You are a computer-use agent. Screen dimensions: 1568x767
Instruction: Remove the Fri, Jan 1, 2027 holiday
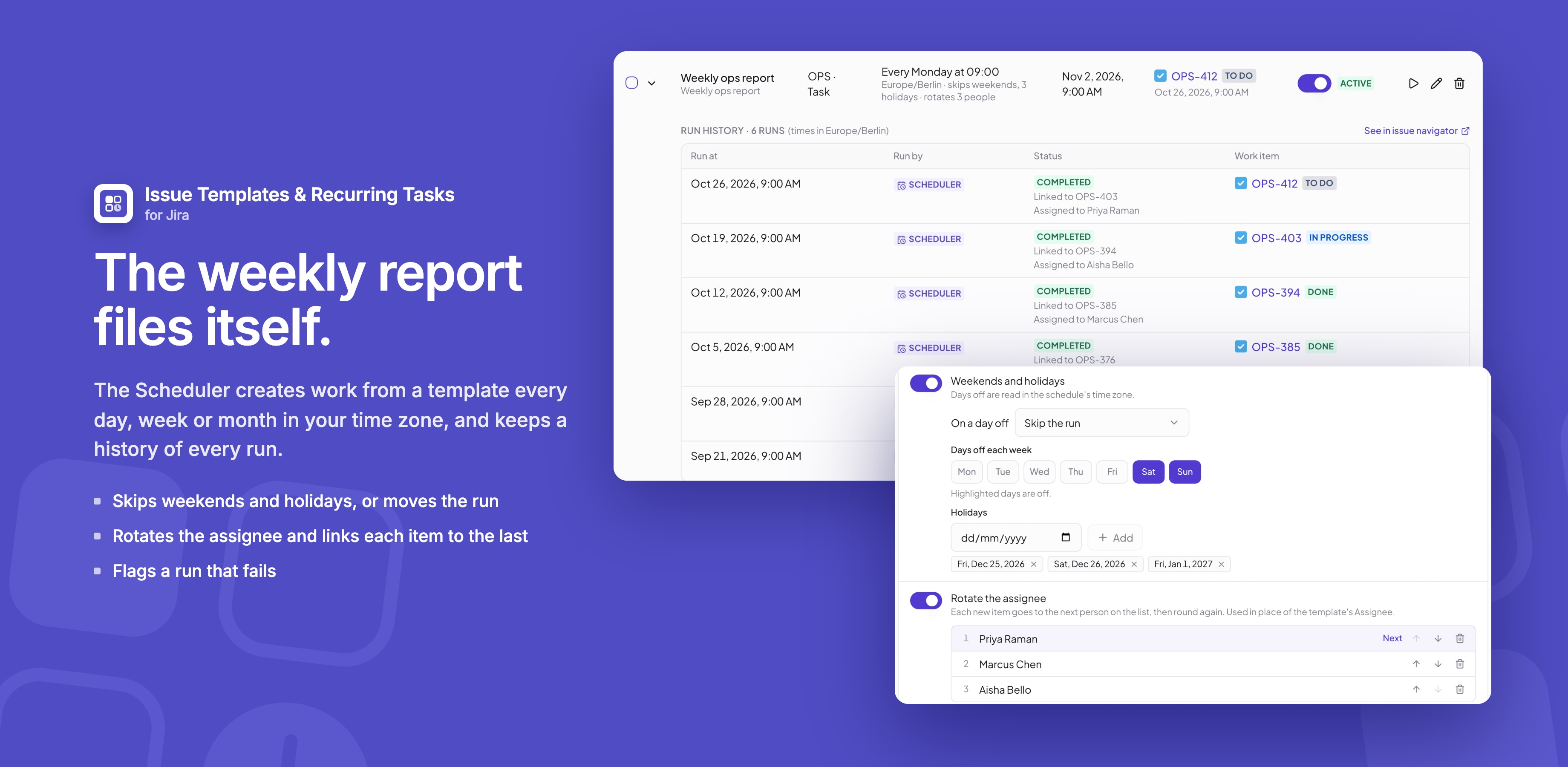pos(1221,564)
